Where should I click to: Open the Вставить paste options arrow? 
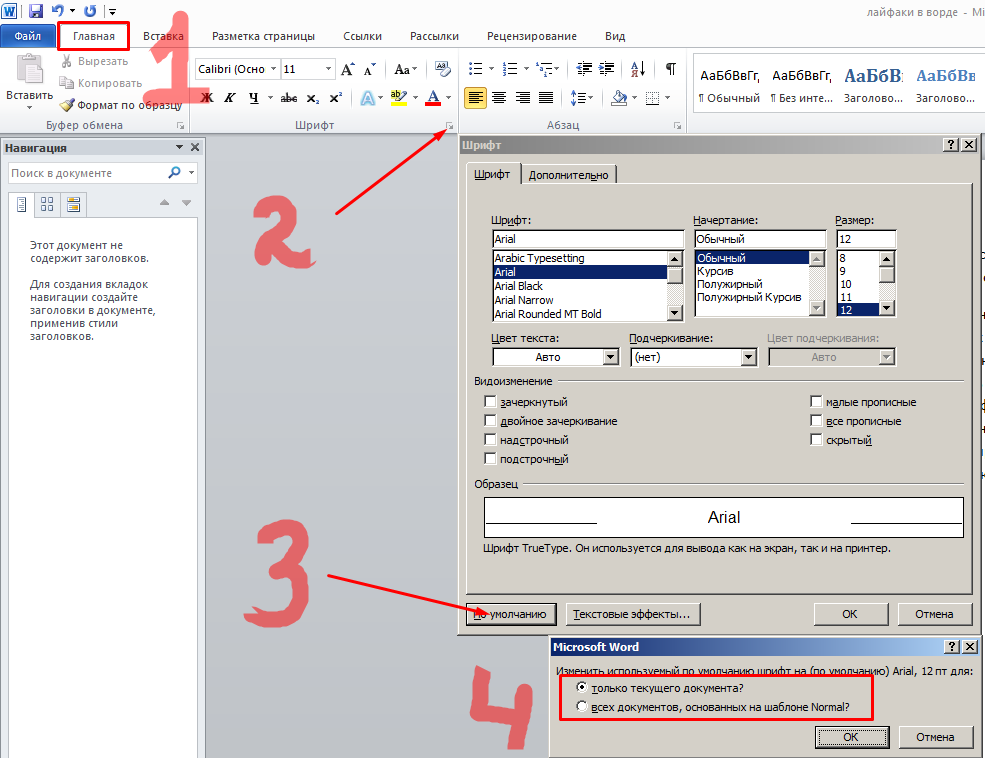pos(30,107)
